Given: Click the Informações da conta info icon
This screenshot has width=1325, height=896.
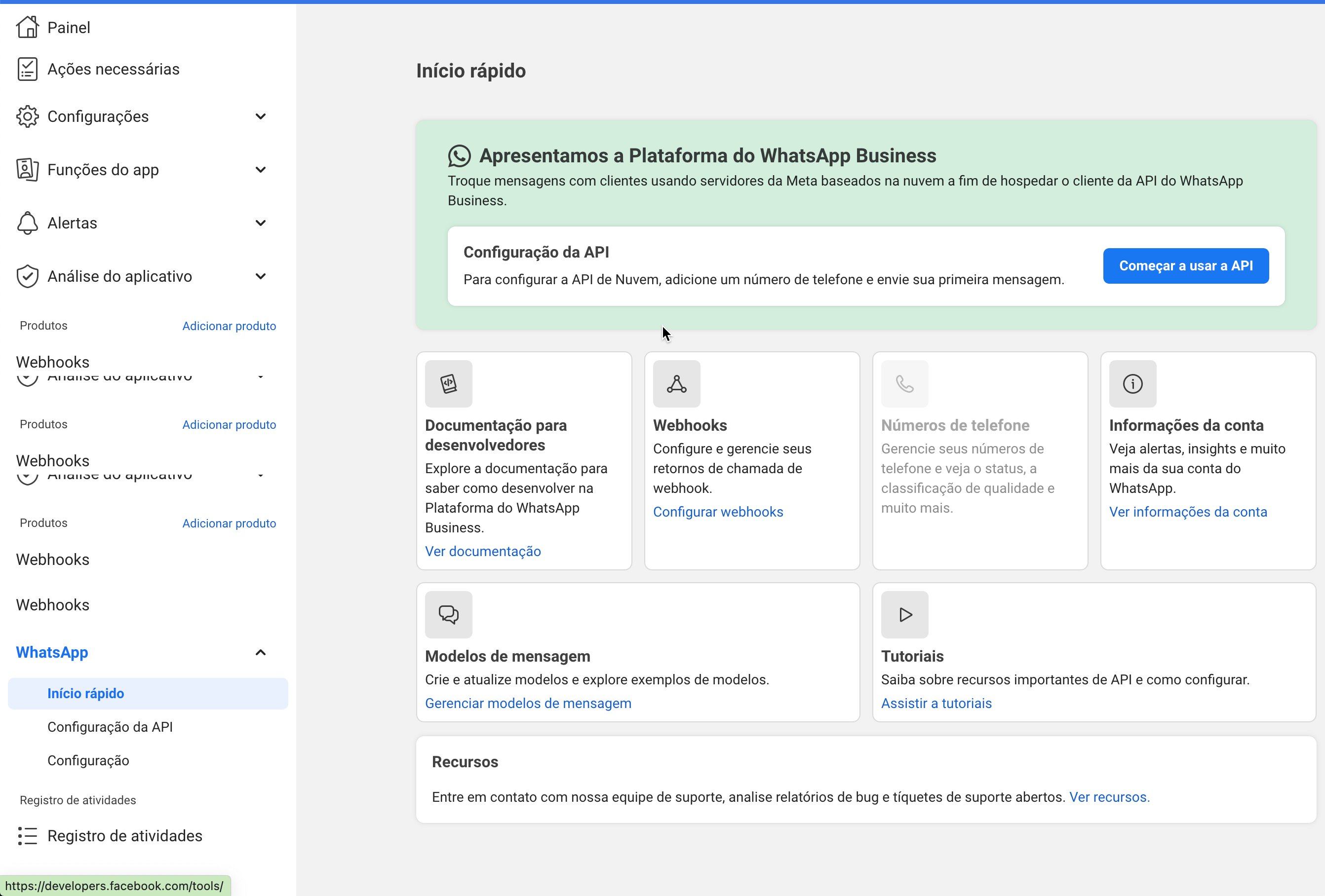Looking at the screenshot, I should 1132,383.
